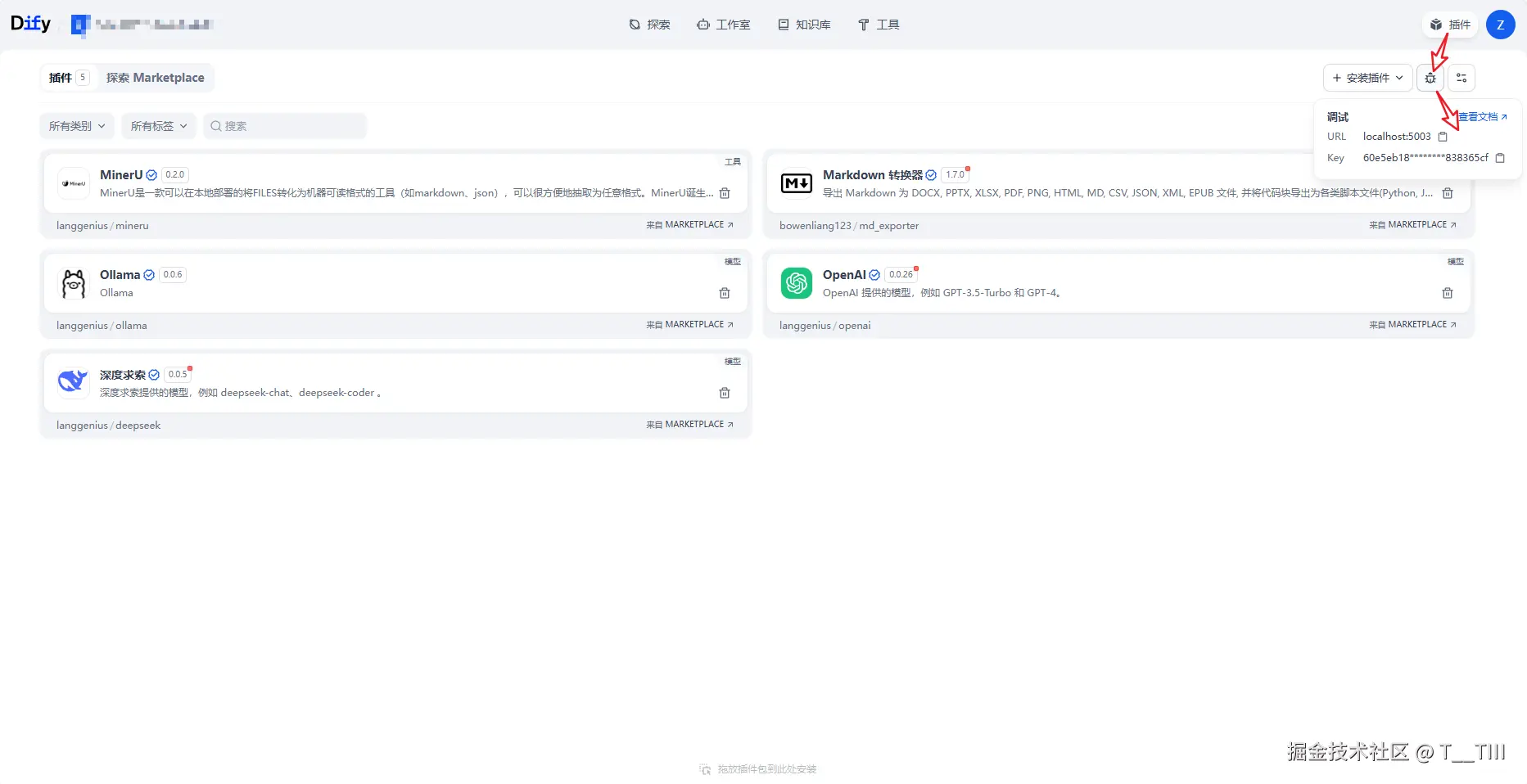This screenshot has width=1527, height=784.
Task: Delete the OpenAI plugin via trash icon
Action: point(1448,293)
